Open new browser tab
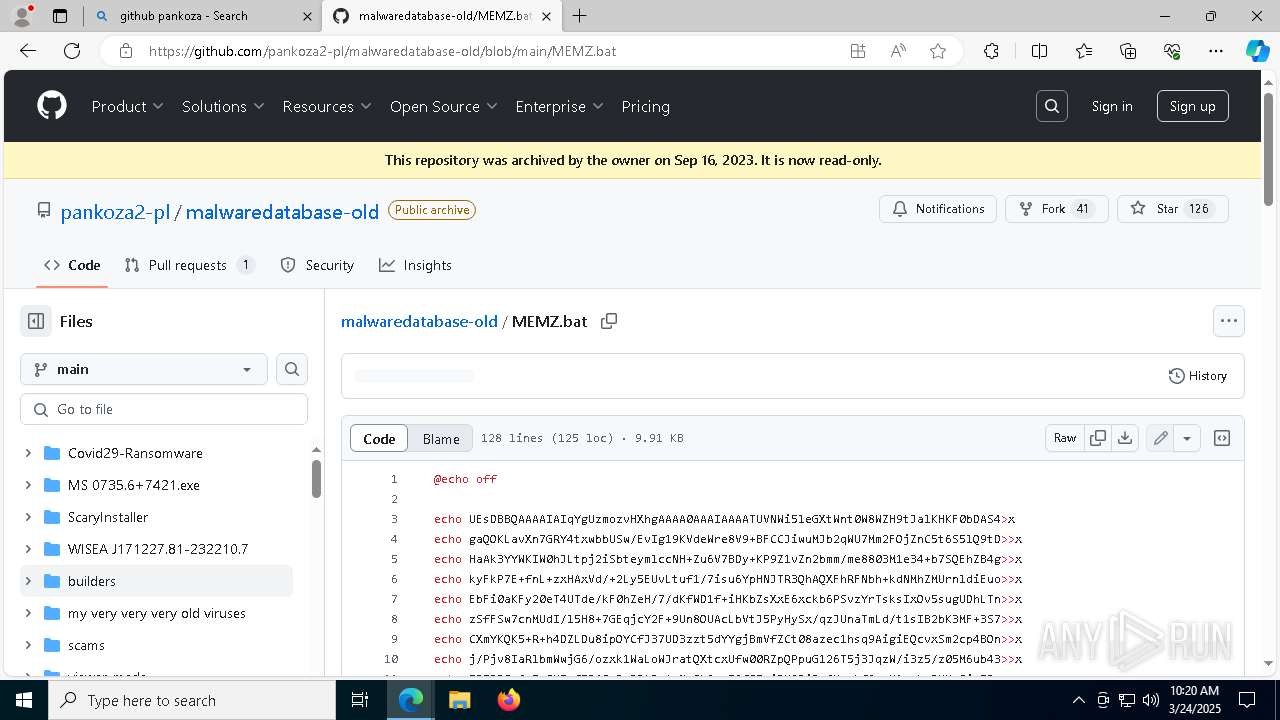This screenshot has height=720, width=1280. point(580,16)
